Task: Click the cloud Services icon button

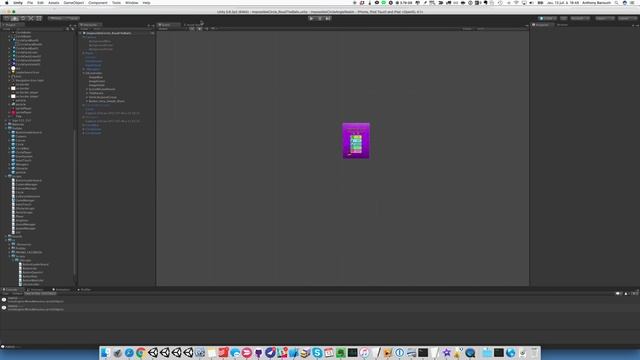Action: tap(564, 18)
